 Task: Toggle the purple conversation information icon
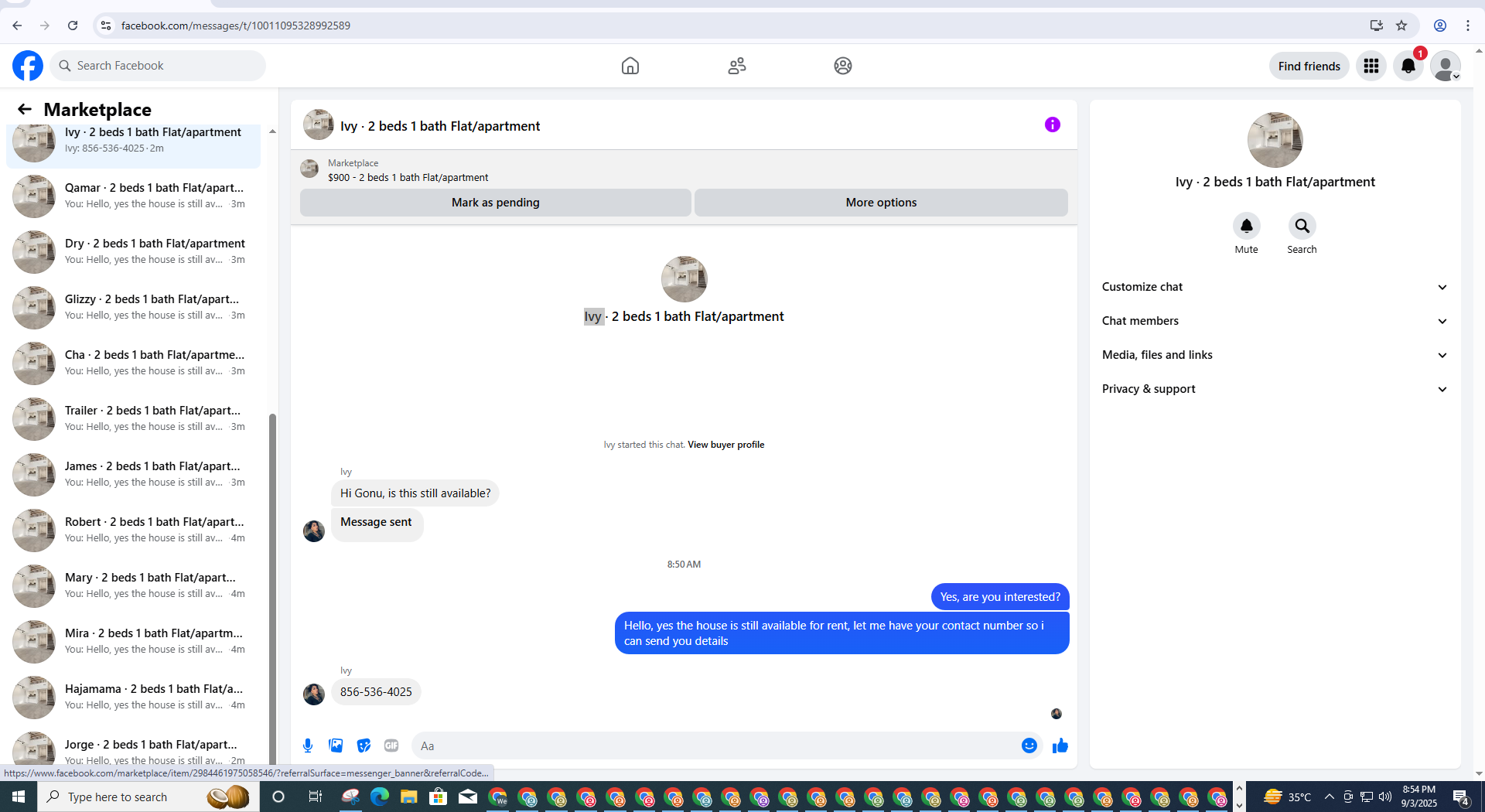coord(1053,125)
